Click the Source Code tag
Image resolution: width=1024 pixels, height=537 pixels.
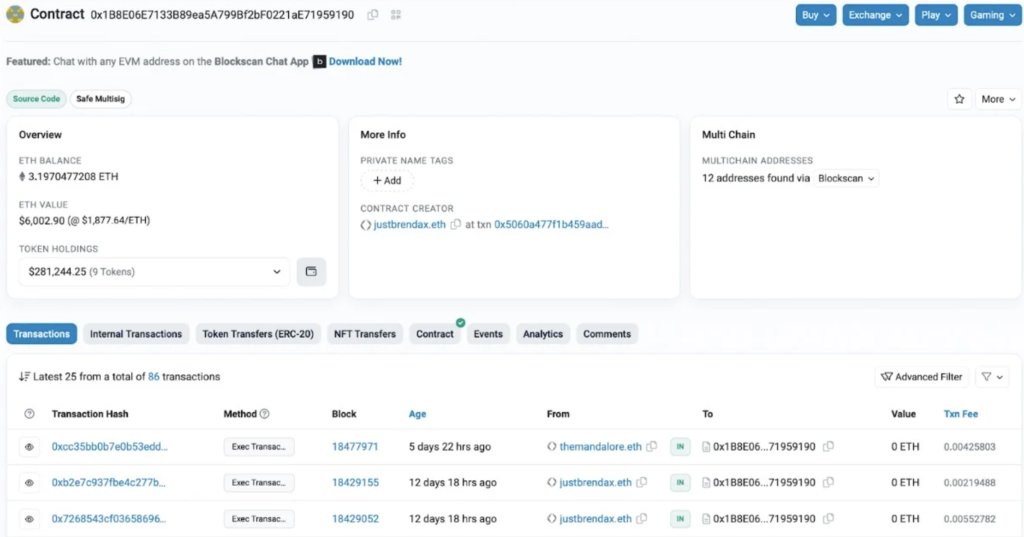point(37,99)
